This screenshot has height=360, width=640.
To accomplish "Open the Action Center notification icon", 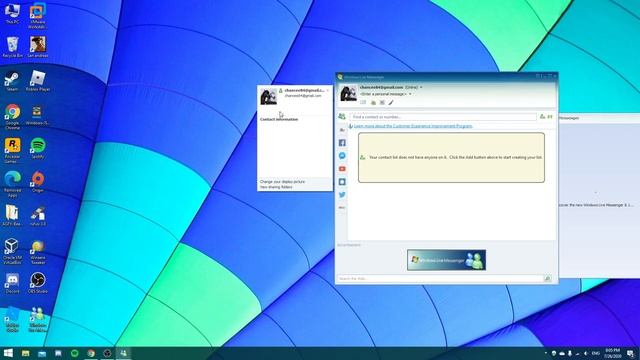I will point(631,353).
